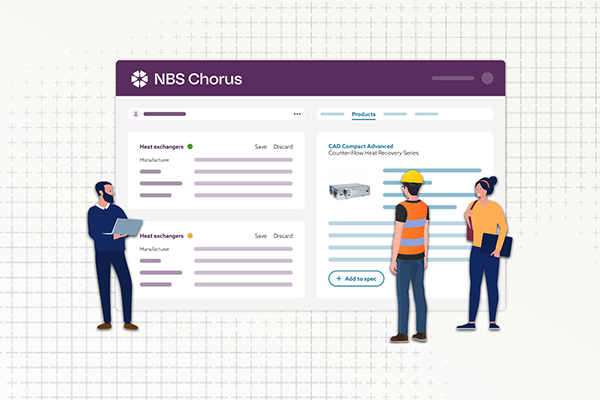Viewport: 600px width, 400px height.
Task: Open the three-dot more options menu
Action: pyautogui.click(x=297, y=114)
